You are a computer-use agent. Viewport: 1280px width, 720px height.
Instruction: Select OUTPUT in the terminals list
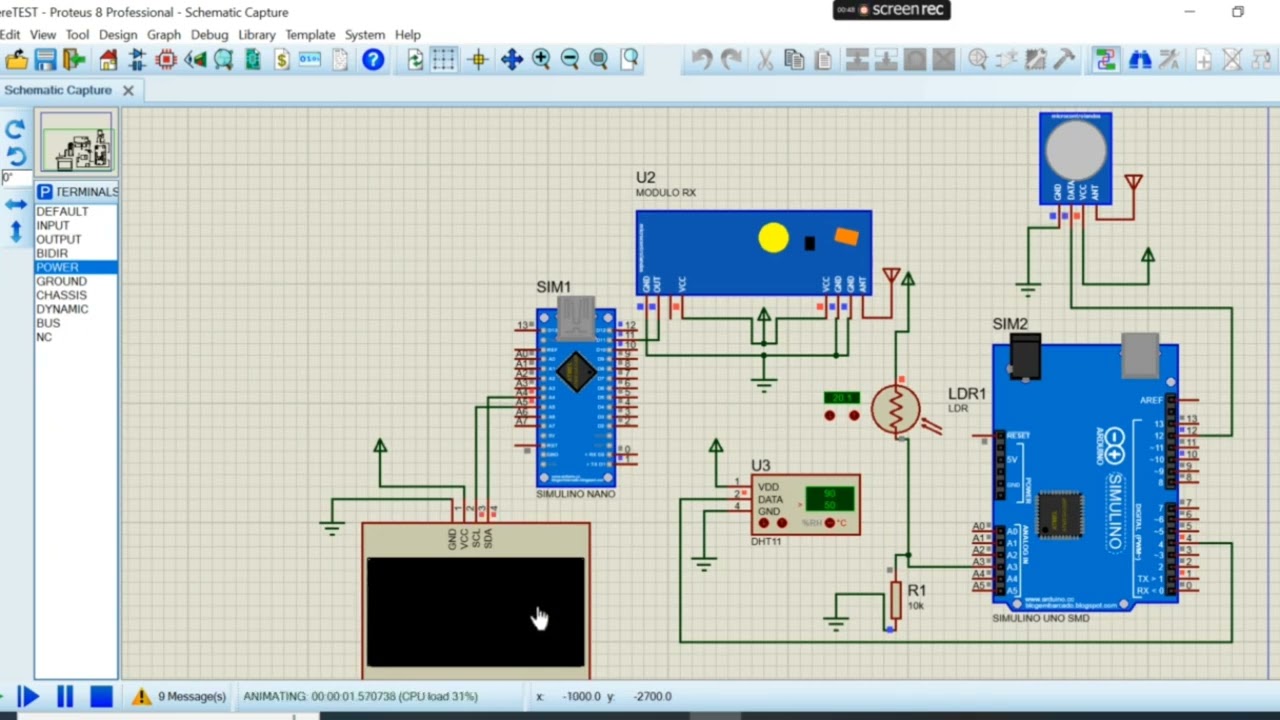click(x=59, y=239)
